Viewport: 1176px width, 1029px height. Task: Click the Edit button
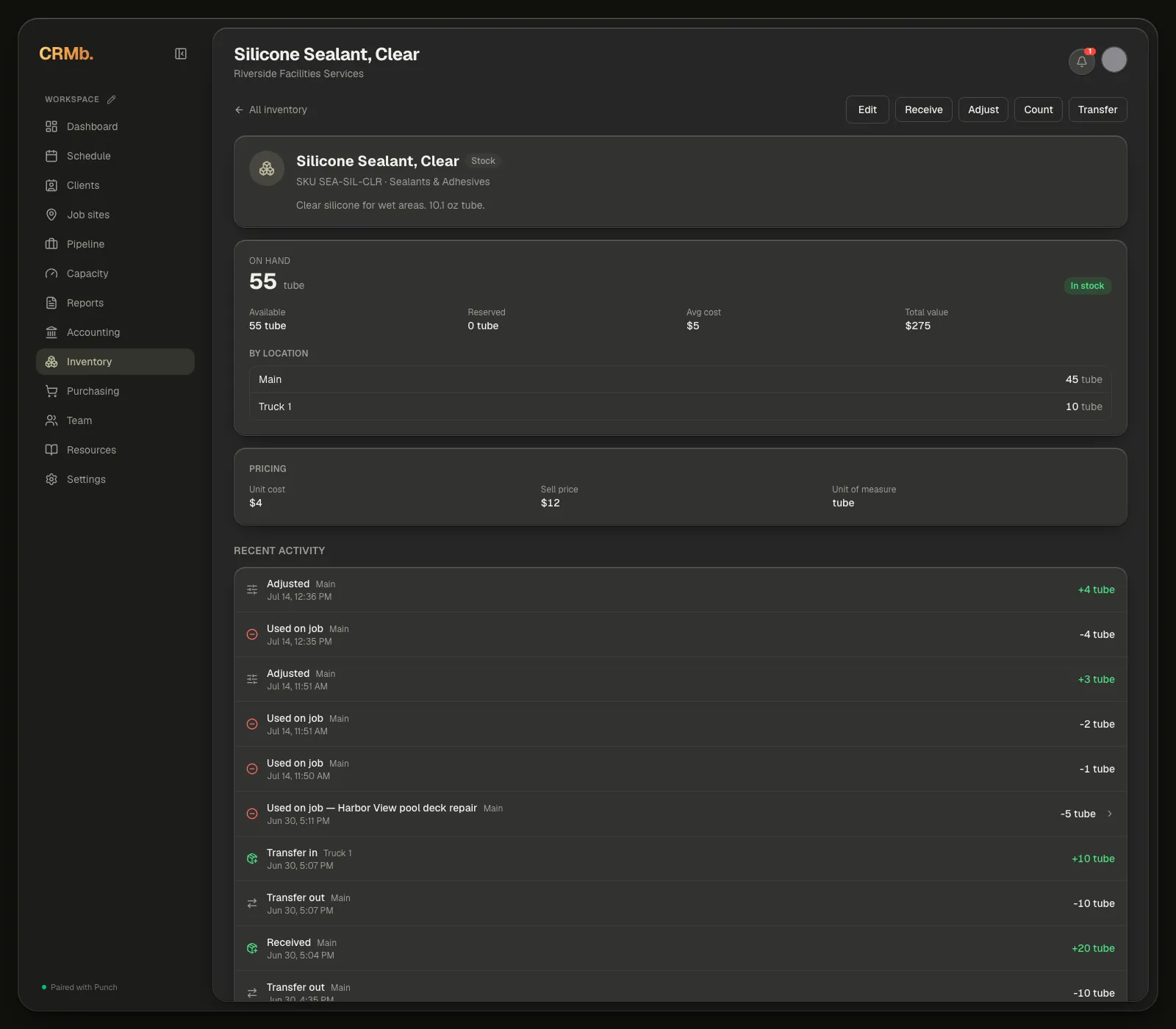tap(867, 110)
